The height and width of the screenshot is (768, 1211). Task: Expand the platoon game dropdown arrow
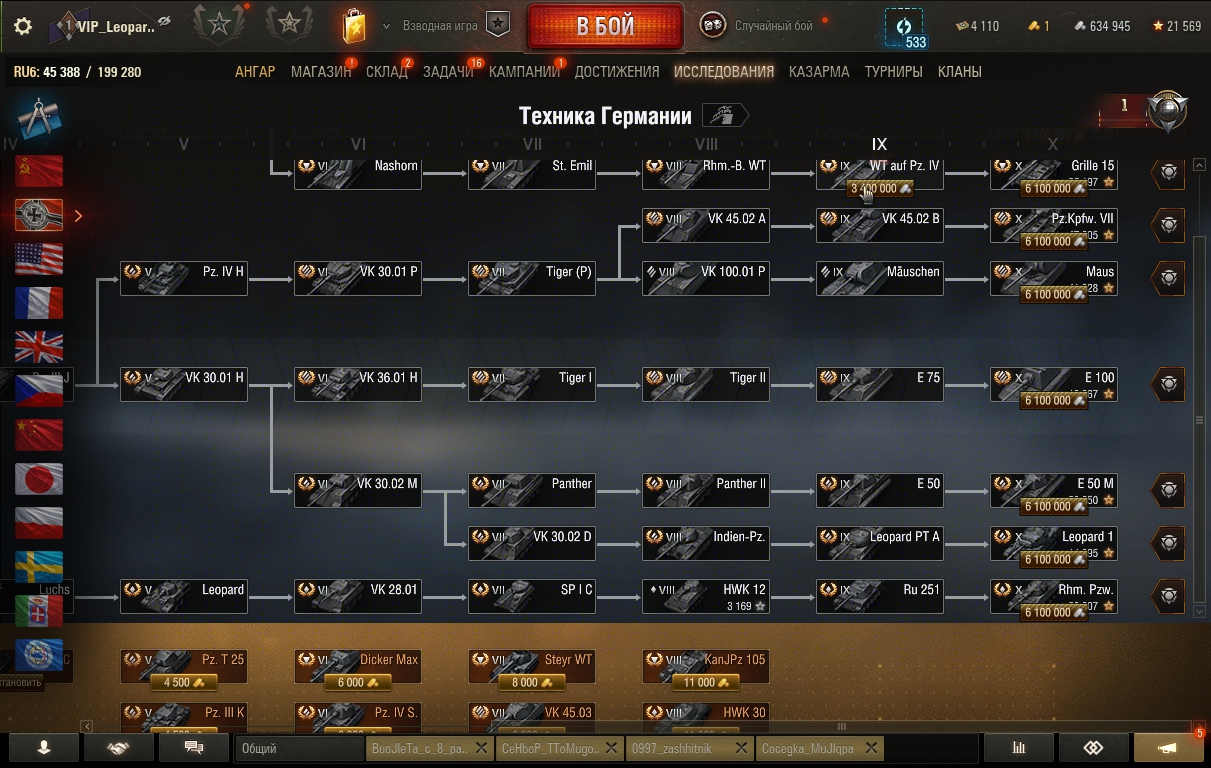point(386,26)
